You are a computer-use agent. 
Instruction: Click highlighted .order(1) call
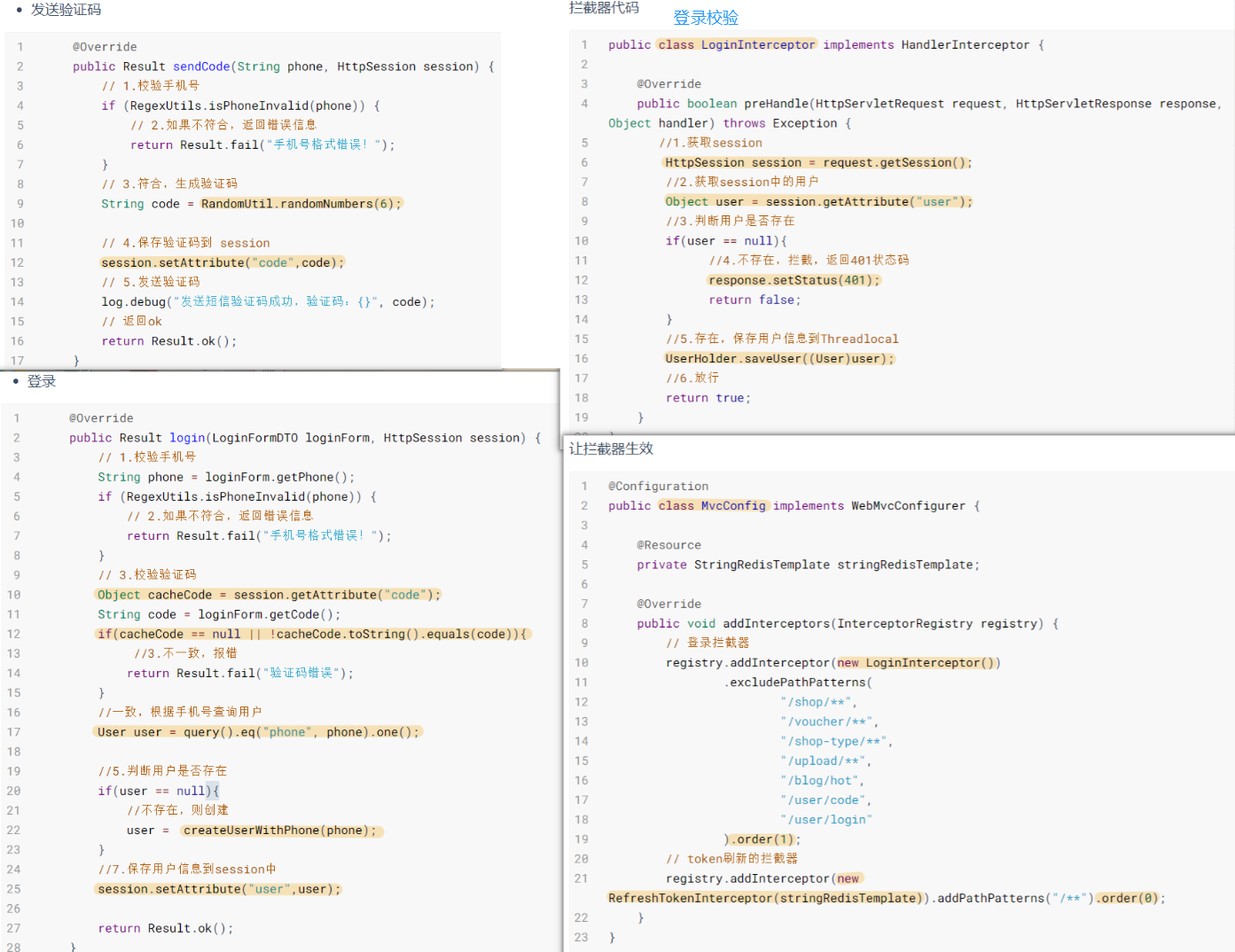click(762, 839)
